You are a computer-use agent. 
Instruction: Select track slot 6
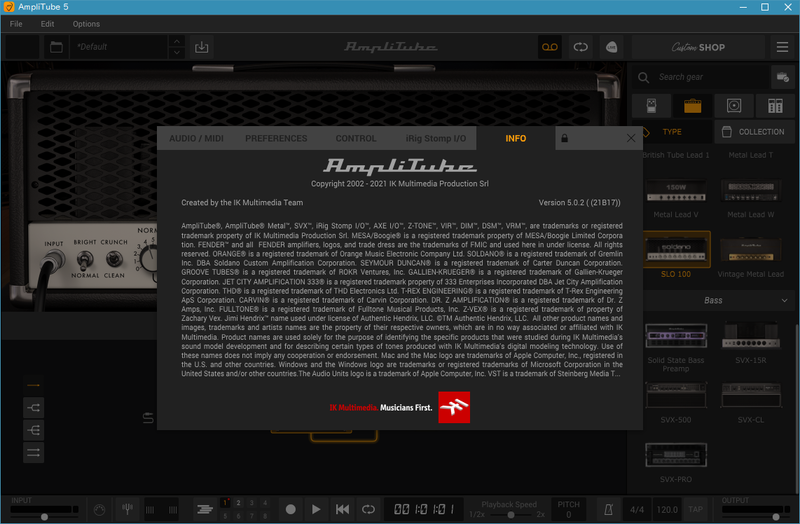point(238,516)
